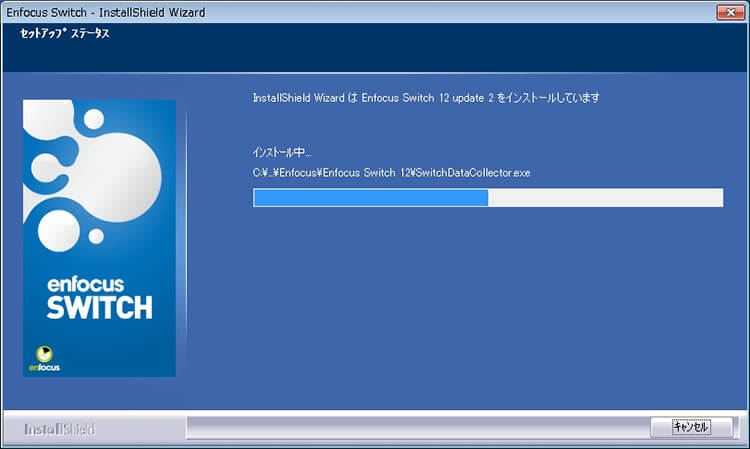Viewport: 750px width, 449px height.
Task: Click the キャンセル button
Action: 691,427
